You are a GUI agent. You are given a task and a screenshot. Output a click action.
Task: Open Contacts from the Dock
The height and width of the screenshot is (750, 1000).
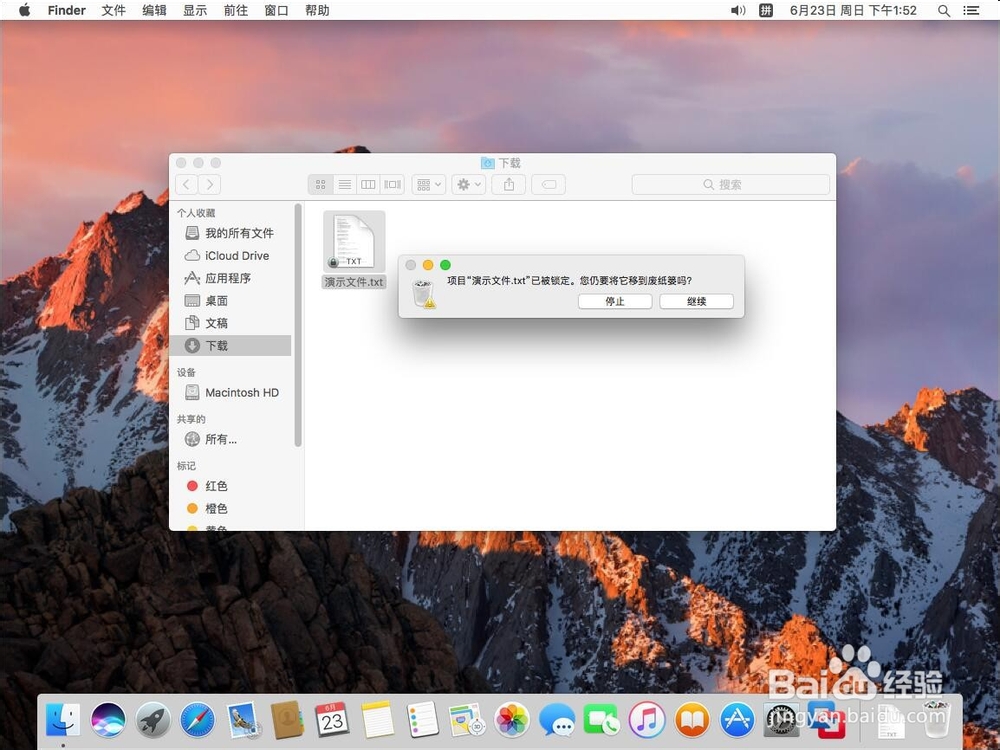[287, 719]
